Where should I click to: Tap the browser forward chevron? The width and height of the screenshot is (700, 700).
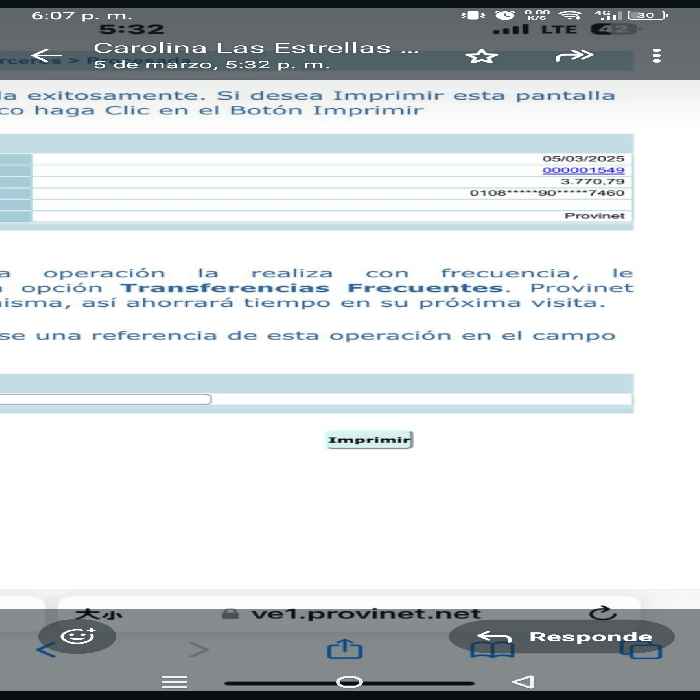click(x=198, y=650)
